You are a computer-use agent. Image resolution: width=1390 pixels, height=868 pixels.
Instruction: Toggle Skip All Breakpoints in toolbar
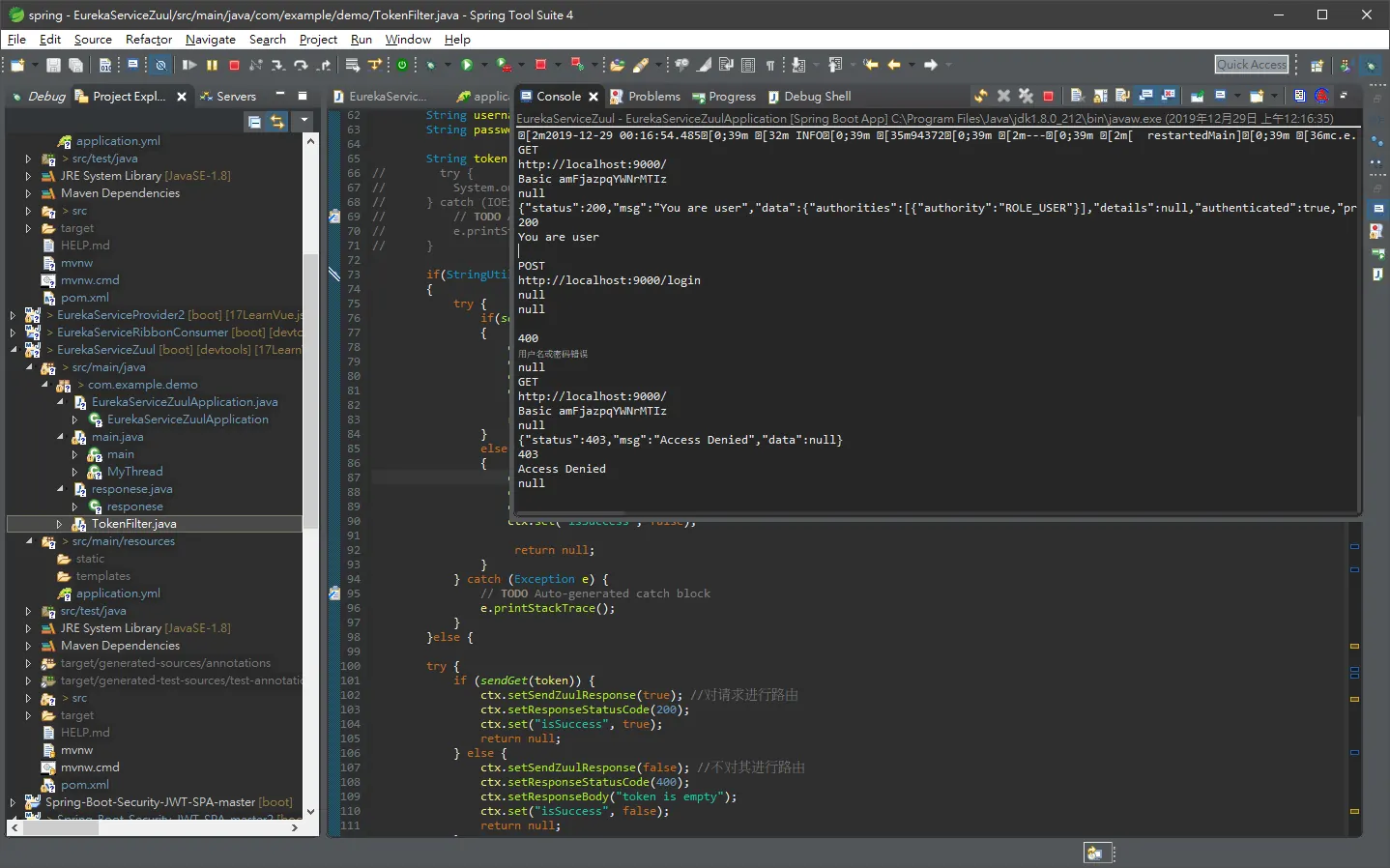[160, 65]
